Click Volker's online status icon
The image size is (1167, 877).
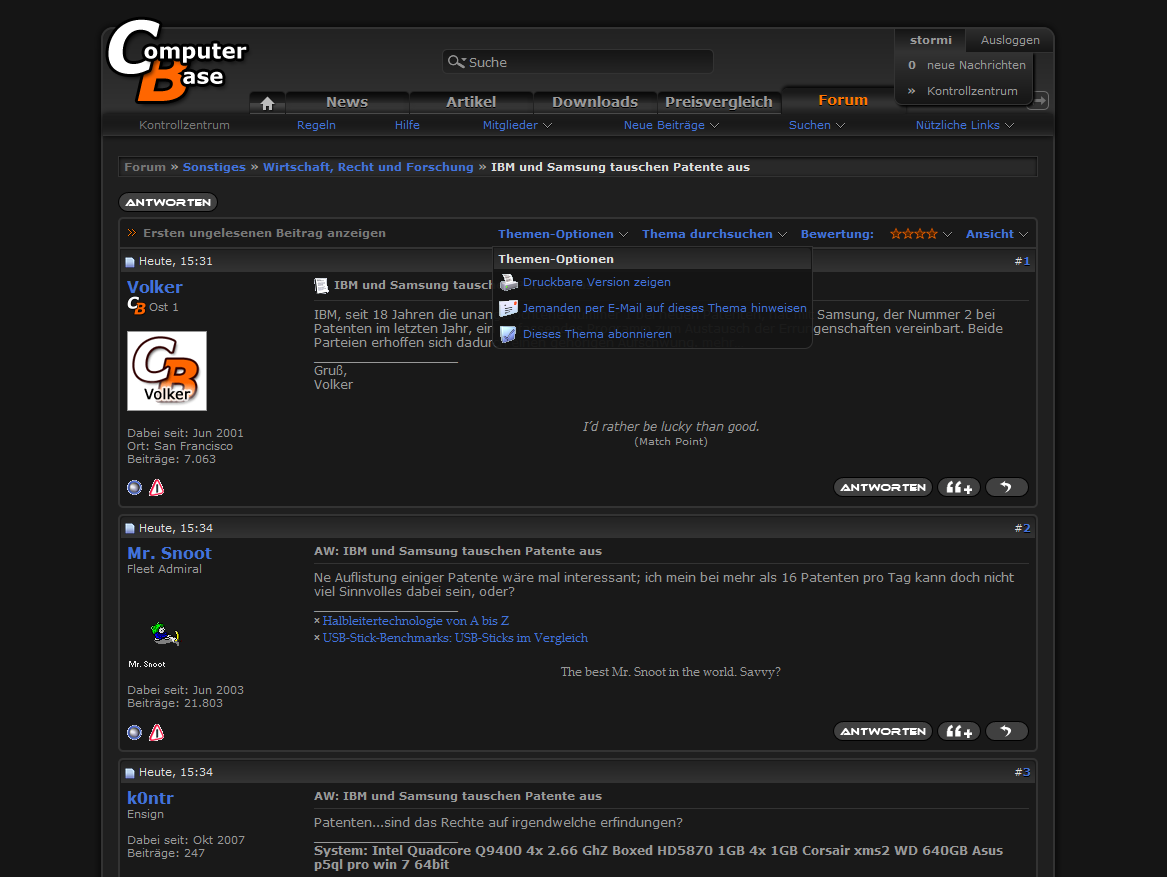135,488
